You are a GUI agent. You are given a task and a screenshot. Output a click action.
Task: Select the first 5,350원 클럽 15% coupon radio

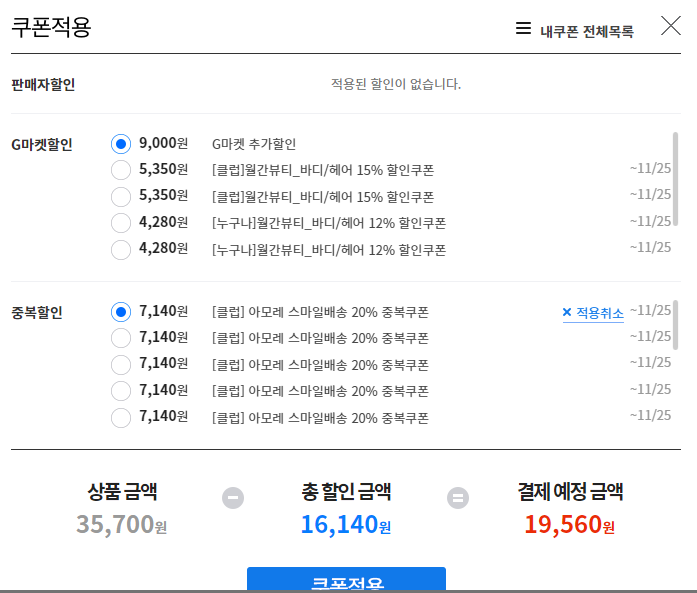pyautogui.click(x=121, y=170)
